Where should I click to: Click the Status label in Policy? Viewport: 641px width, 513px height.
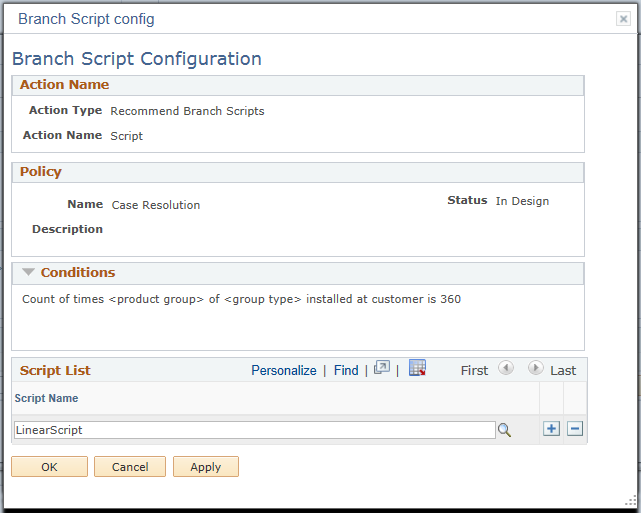coord(467,200)
